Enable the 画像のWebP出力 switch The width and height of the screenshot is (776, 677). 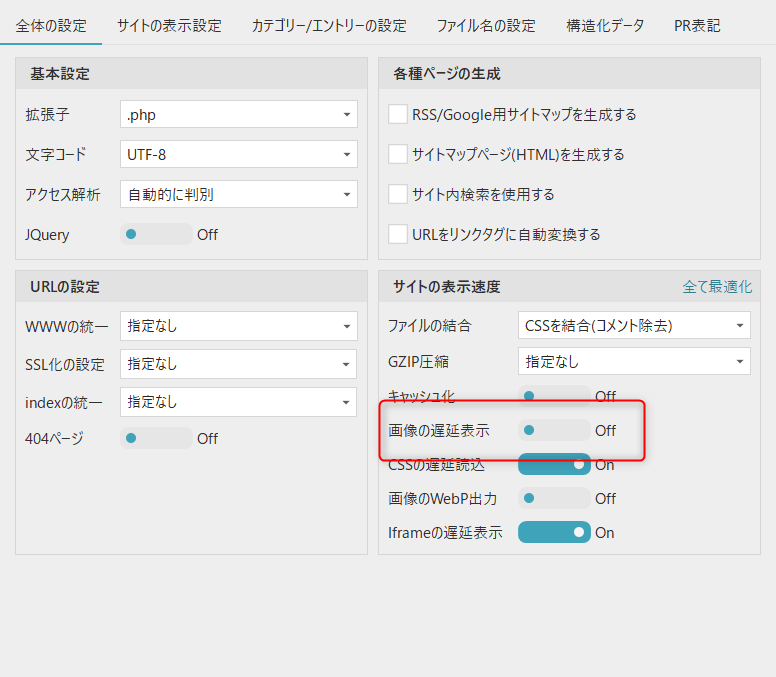pyautogui.click(x=554, y=498)
